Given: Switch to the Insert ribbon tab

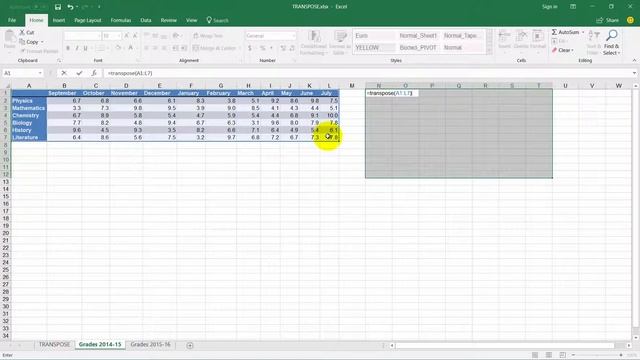Looking at the screenshot, I should point(59,20).
